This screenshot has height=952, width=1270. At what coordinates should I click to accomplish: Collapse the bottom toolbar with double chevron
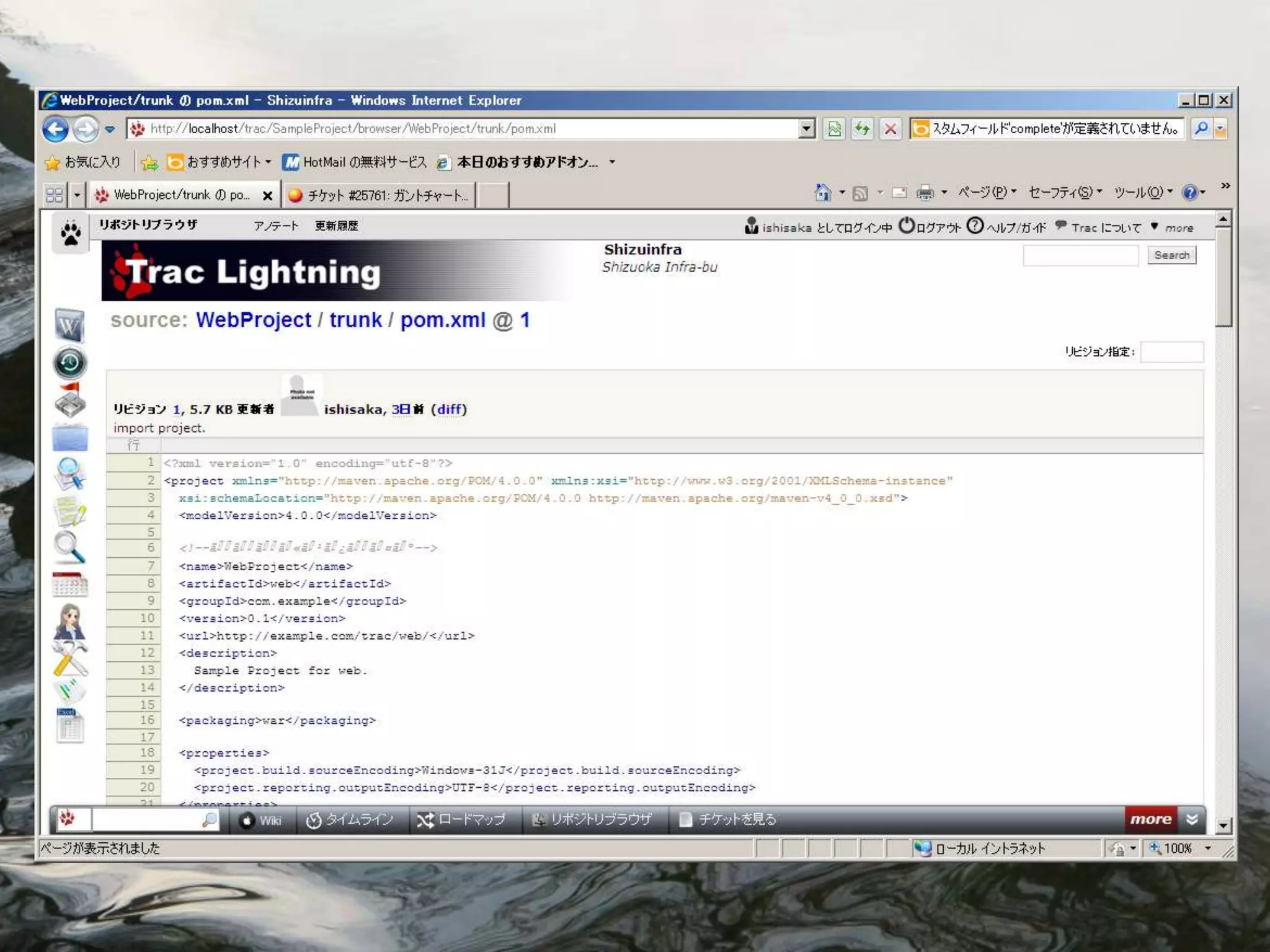coord(1192,819)
